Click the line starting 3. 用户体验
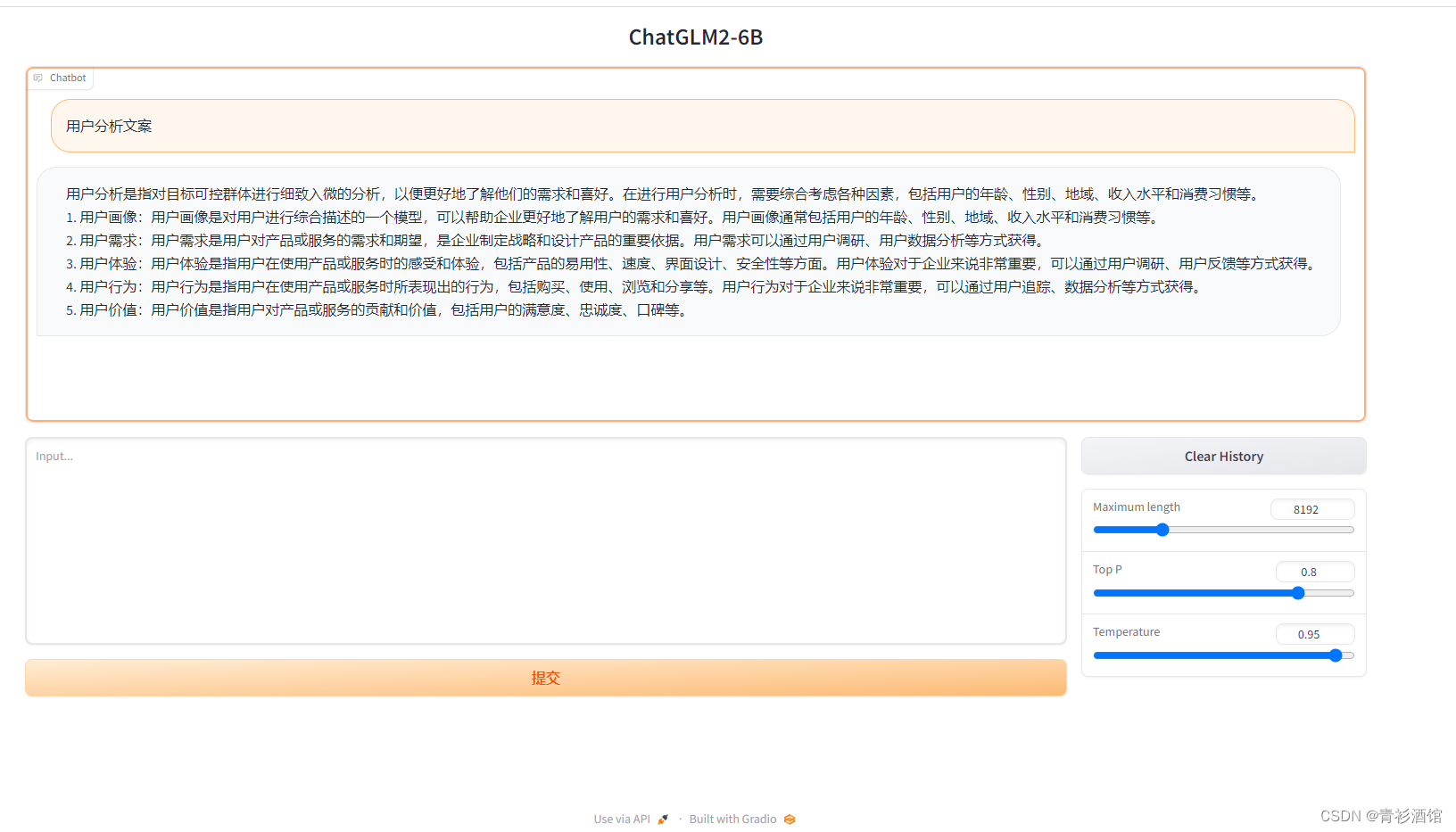 pyautogui.click(x=693, y=264)
